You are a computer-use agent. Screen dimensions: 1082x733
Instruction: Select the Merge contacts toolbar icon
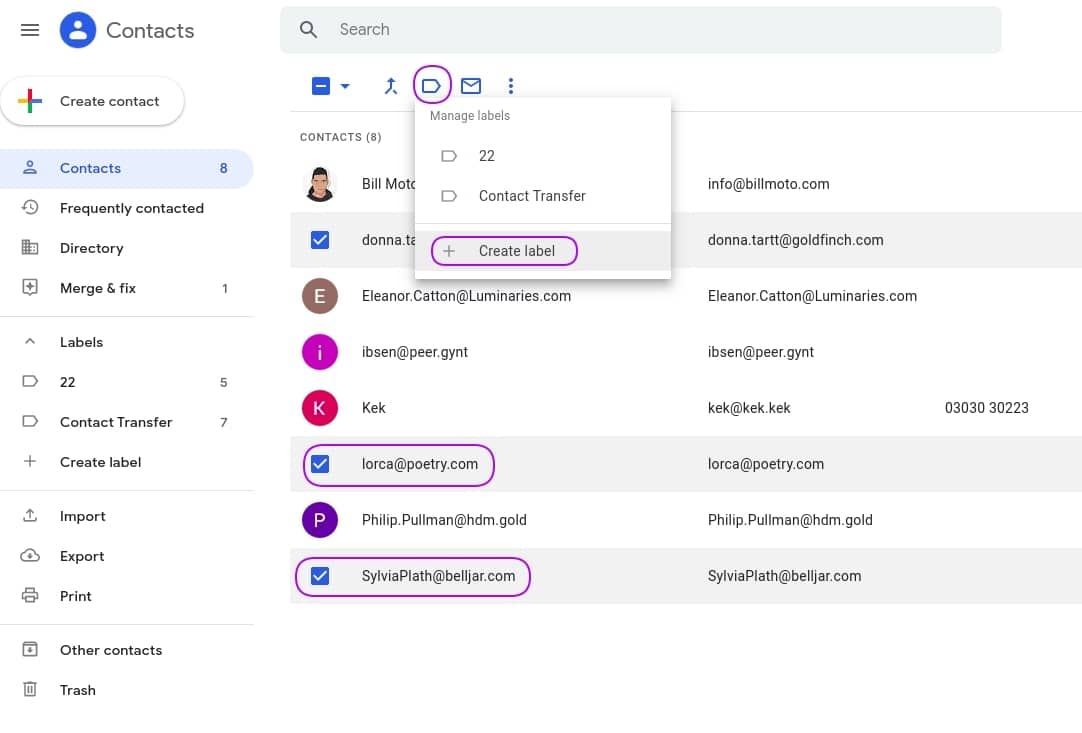[391, 86]
